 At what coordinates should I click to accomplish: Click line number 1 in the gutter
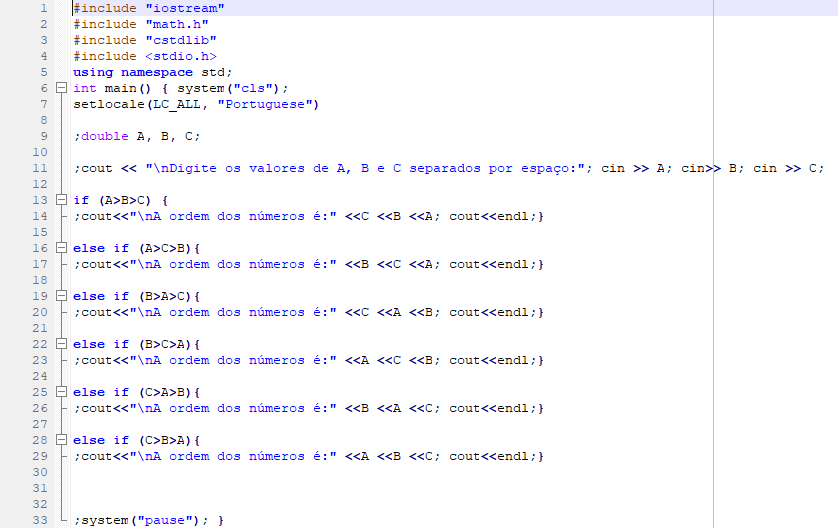click(x=44, y=8)
